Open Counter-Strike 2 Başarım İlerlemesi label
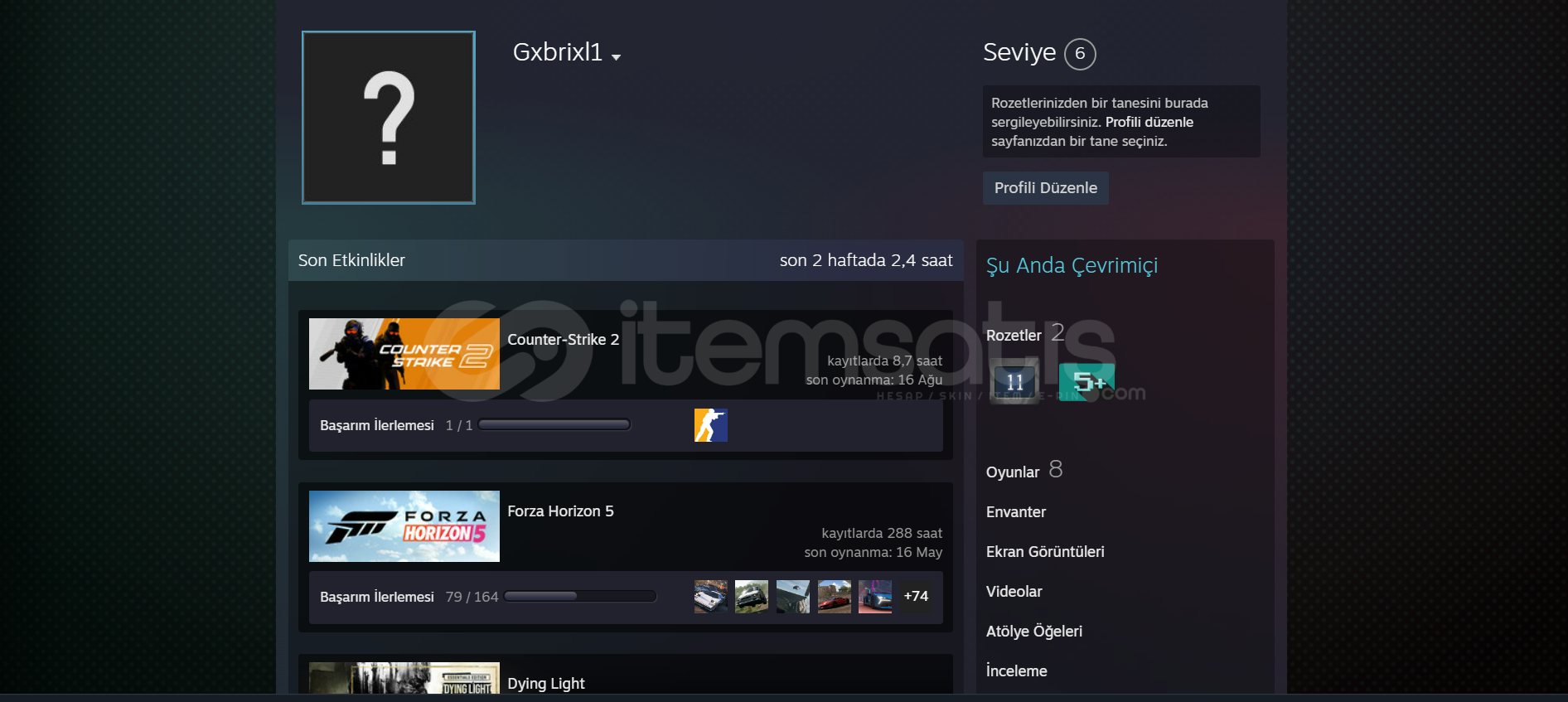 point(377,425)
